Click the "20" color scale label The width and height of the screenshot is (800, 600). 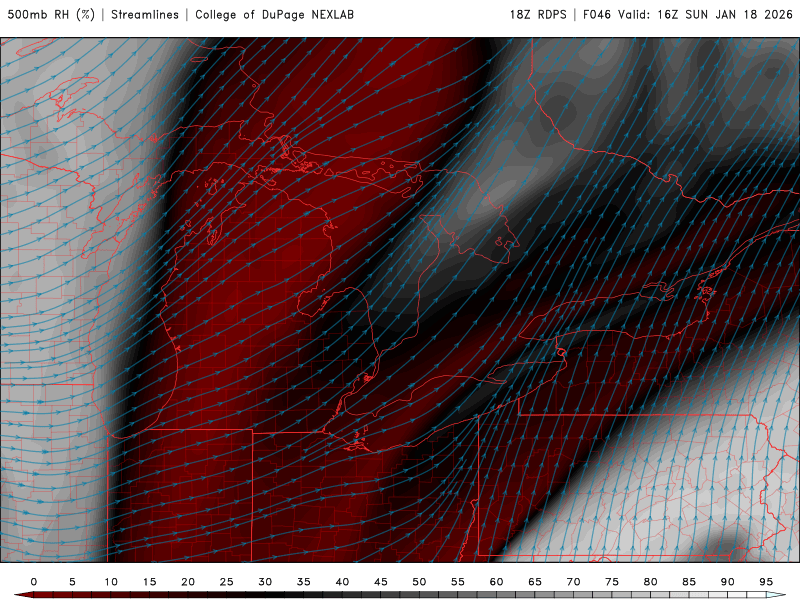(188, 582)
